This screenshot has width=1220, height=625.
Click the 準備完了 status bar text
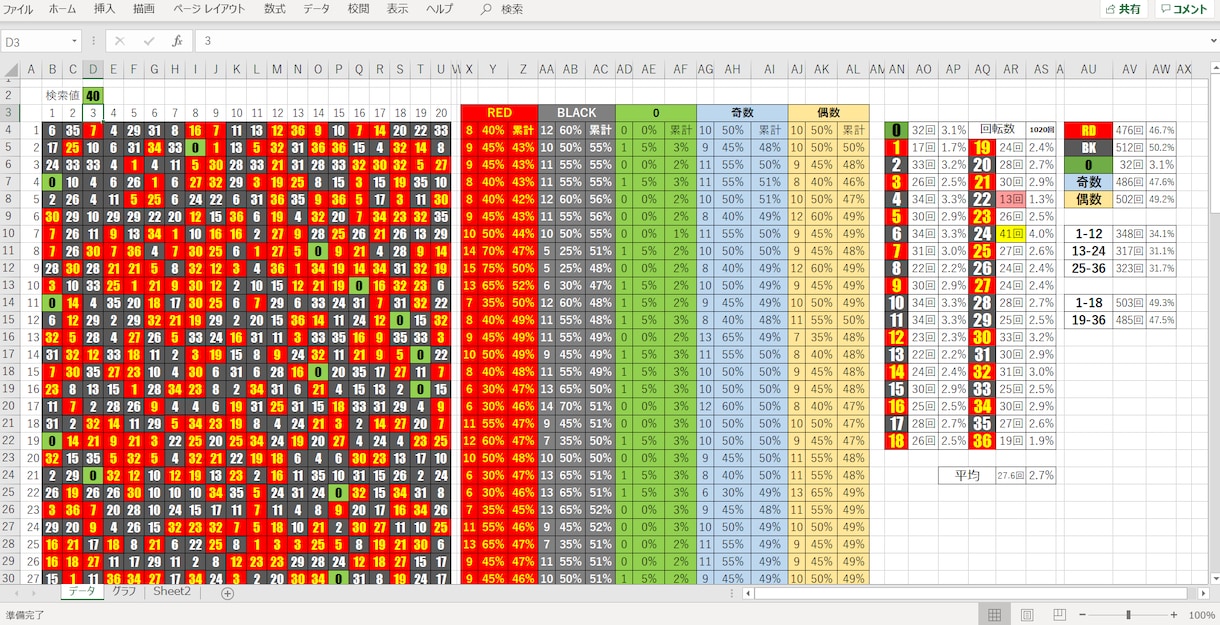(x=25, y=615)
